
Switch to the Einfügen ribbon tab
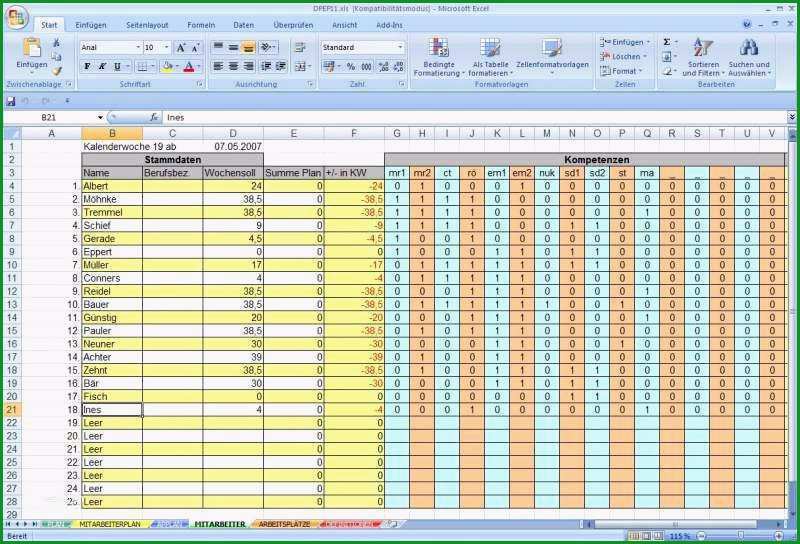91,25
